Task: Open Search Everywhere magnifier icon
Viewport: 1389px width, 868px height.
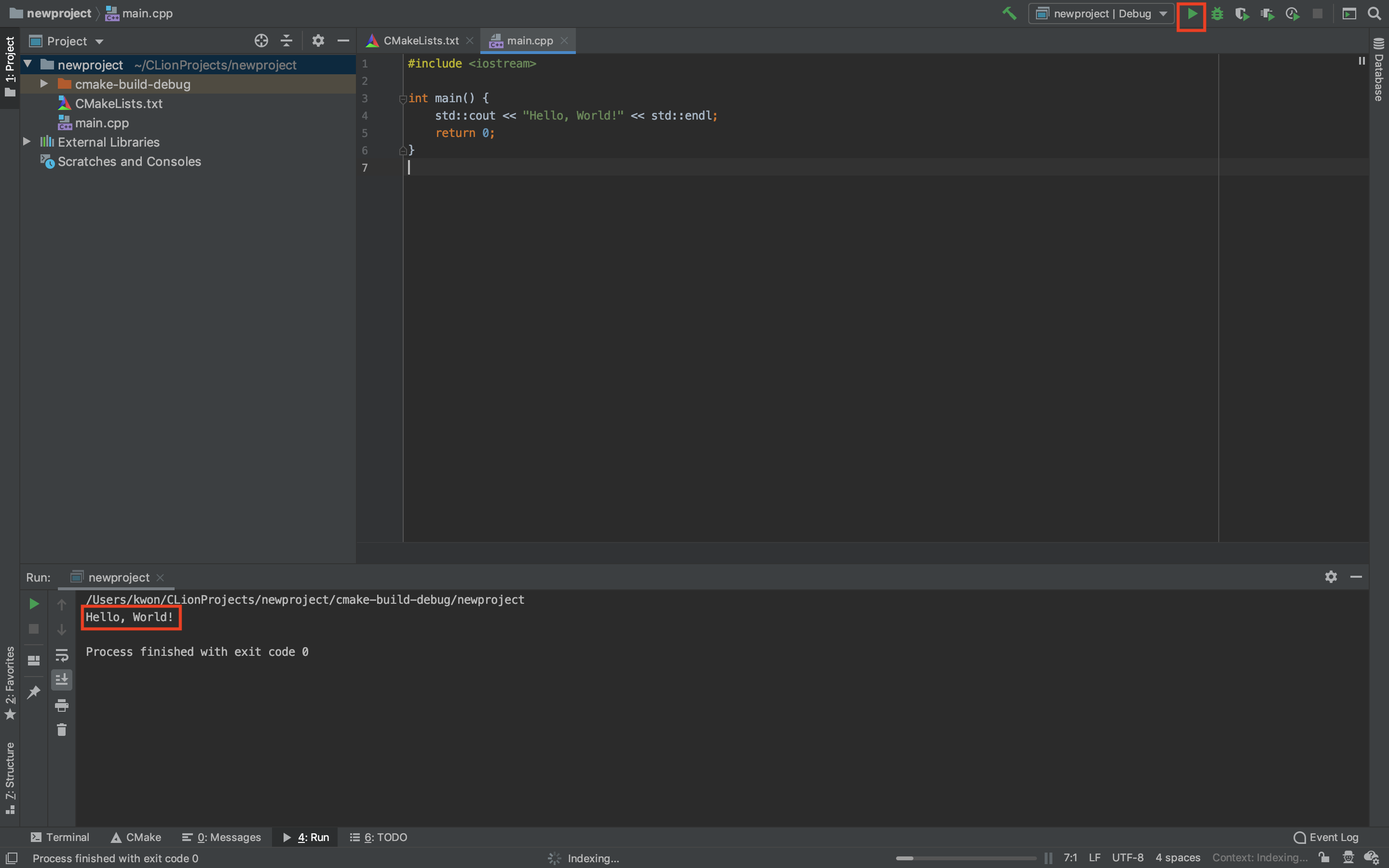Action: point(1374,14)
